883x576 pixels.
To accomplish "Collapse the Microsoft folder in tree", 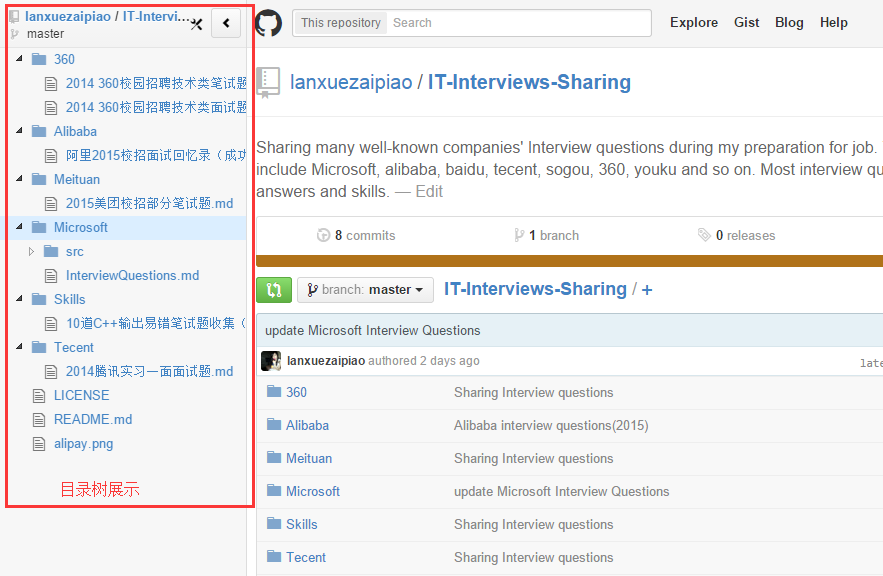I will click(20, 227).
